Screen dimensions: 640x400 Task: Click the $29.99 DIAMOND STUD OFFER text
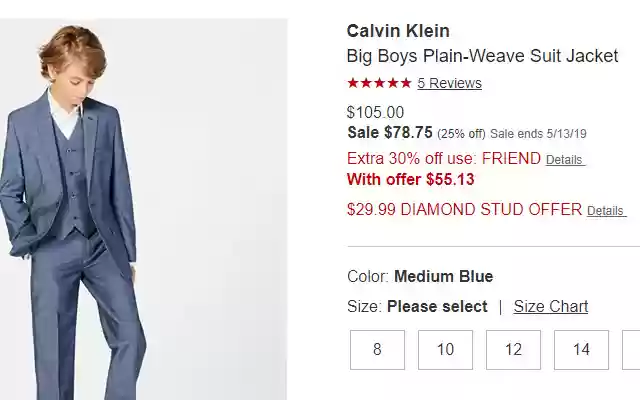click(x=464, y=210)
